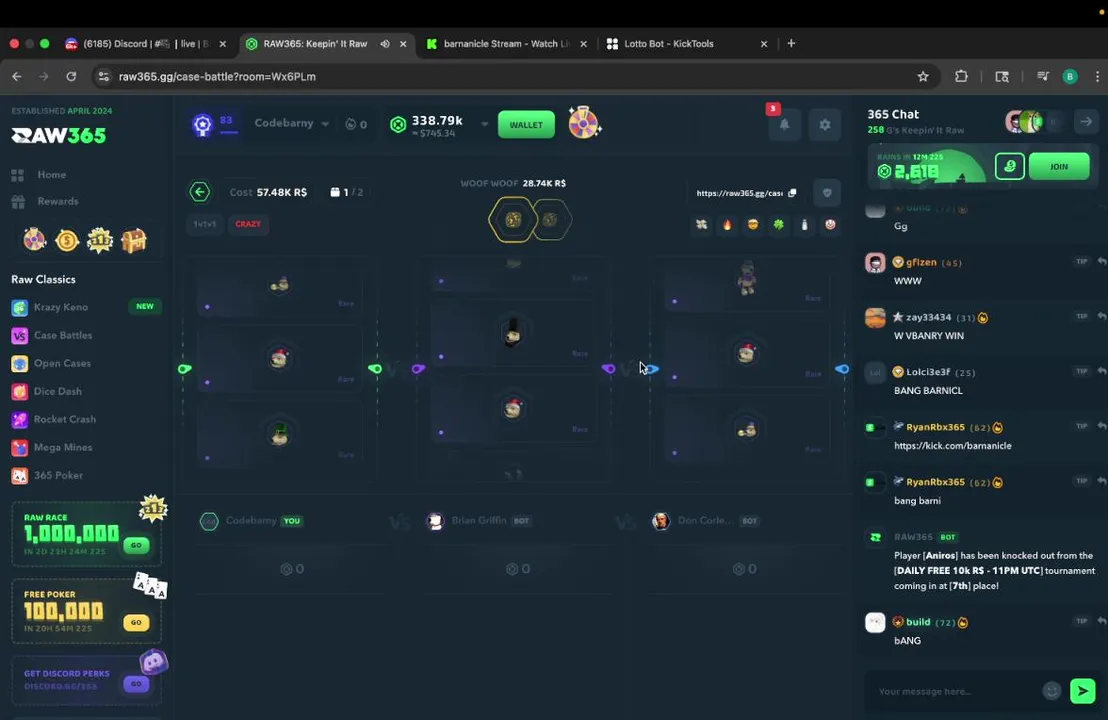Click GO on Get Discord Perks banner
Screen dimensions: 1108x720
(136, 683)
